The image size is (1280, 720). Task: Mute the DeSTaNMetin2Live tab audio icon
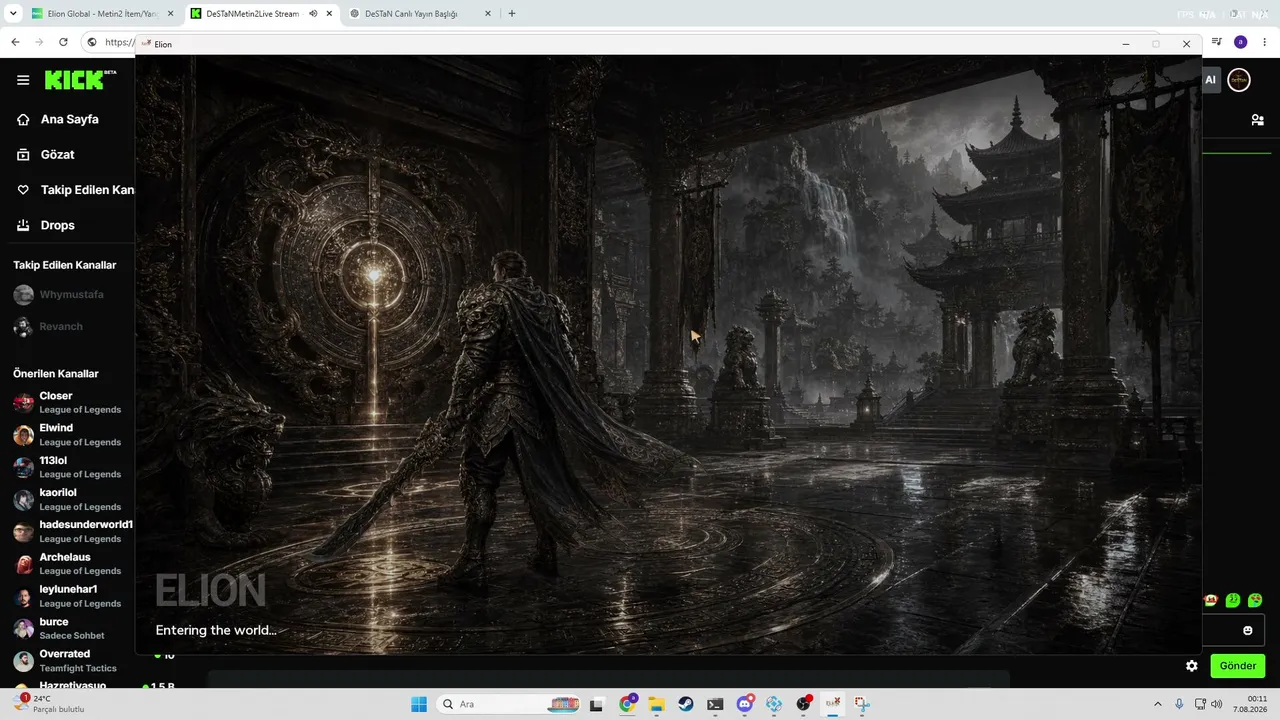313,14
